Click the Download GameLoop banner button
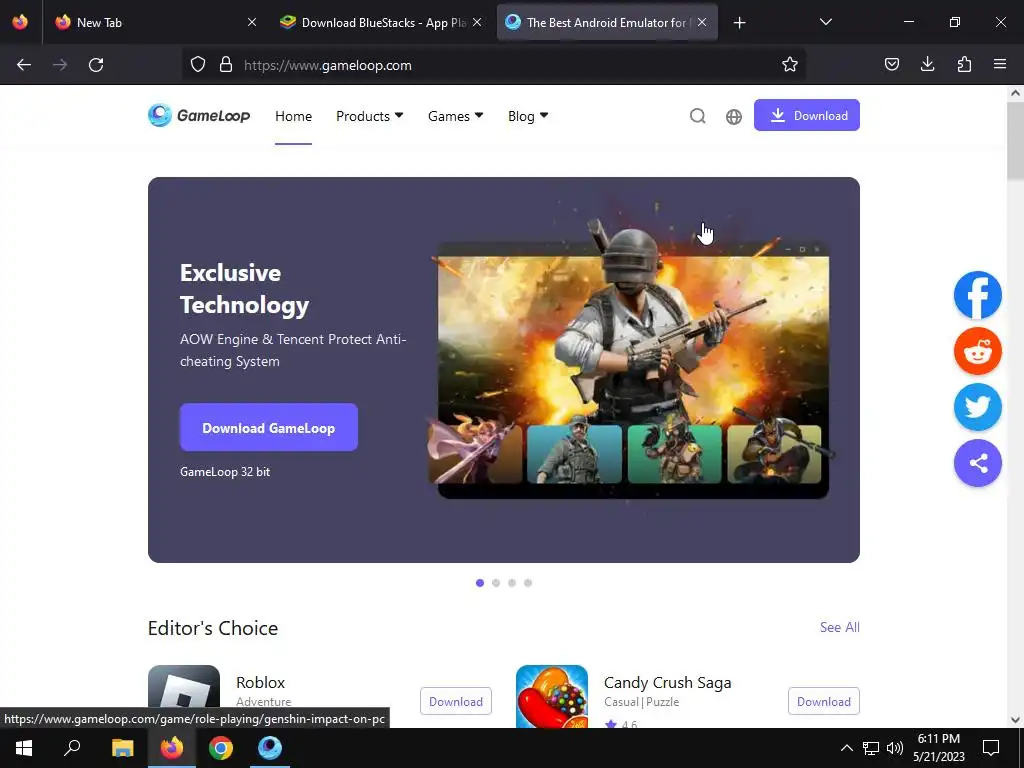 click(x=268, y=427)
